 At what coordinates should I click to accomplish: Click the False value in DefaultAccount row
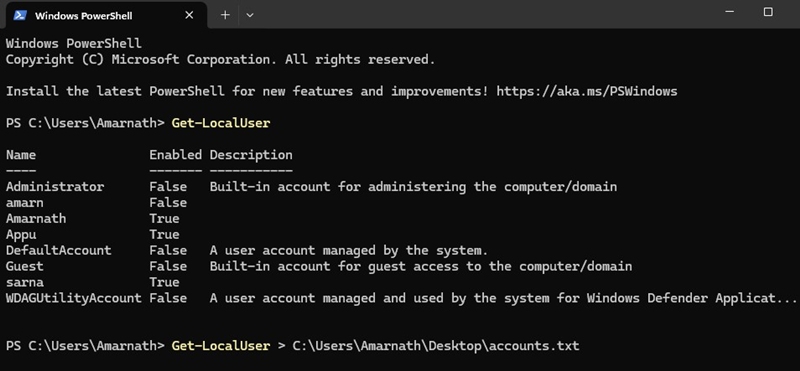[x=168, y=251]
